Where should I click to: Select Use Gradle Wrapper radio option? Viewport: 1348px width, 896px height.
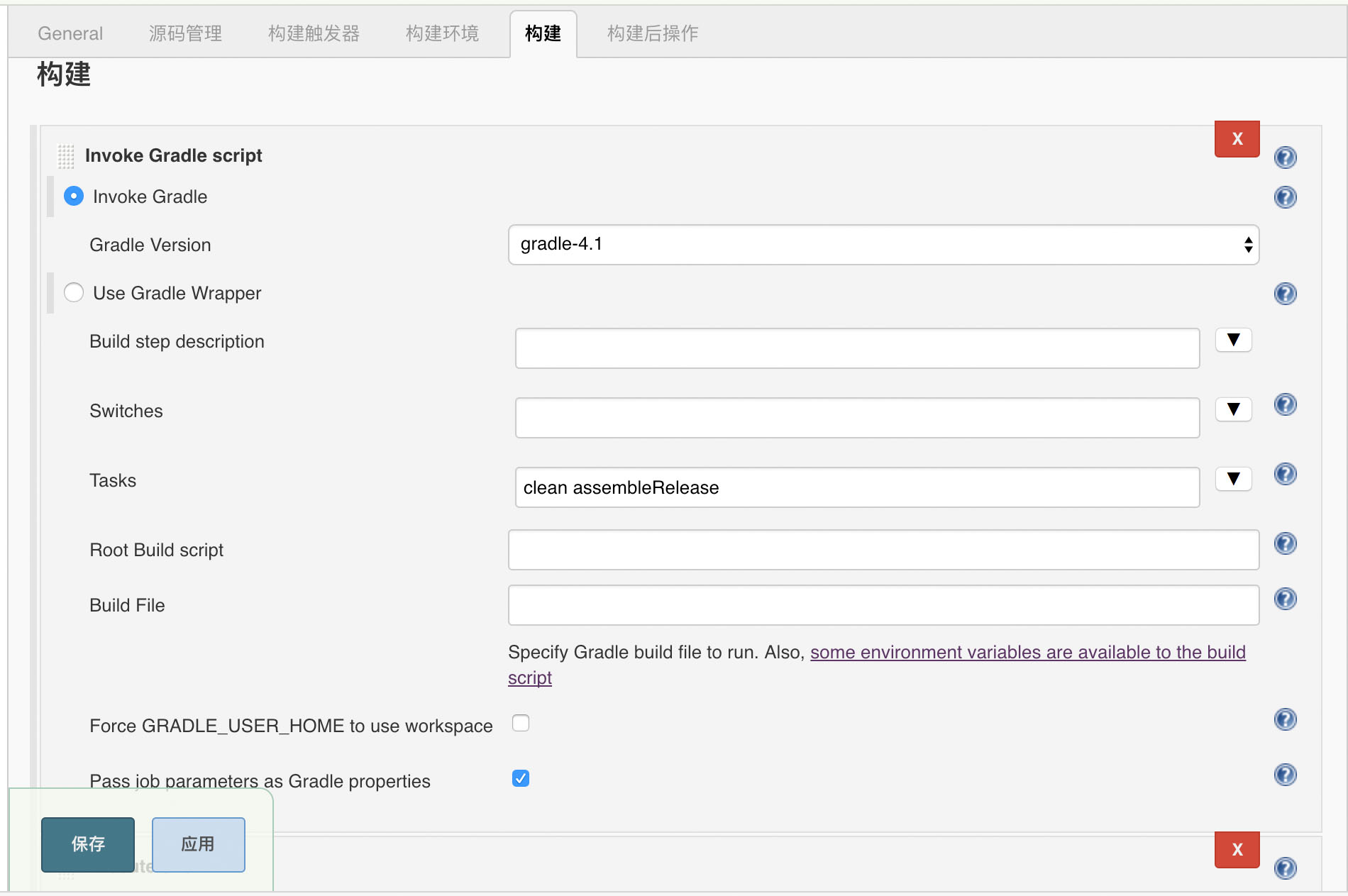(74, 293)
